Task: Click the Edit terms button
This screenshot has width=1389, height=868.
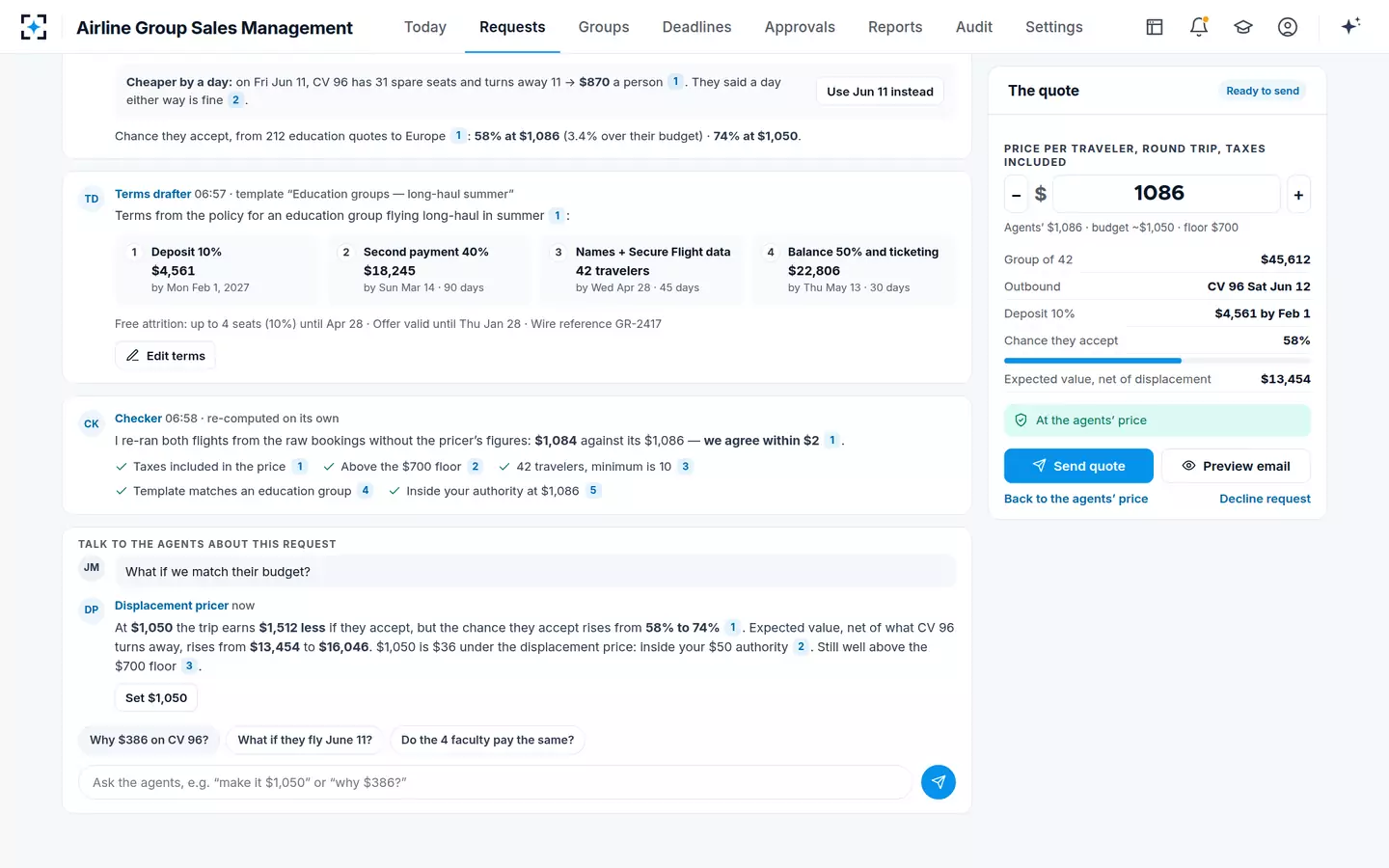Action: [165, 356]
